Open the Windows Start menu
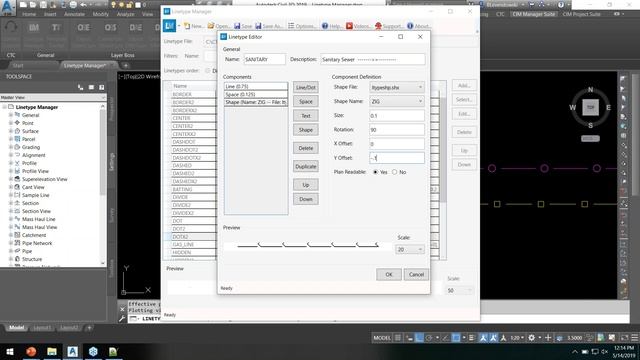640x360 pixels. [10, 351]
